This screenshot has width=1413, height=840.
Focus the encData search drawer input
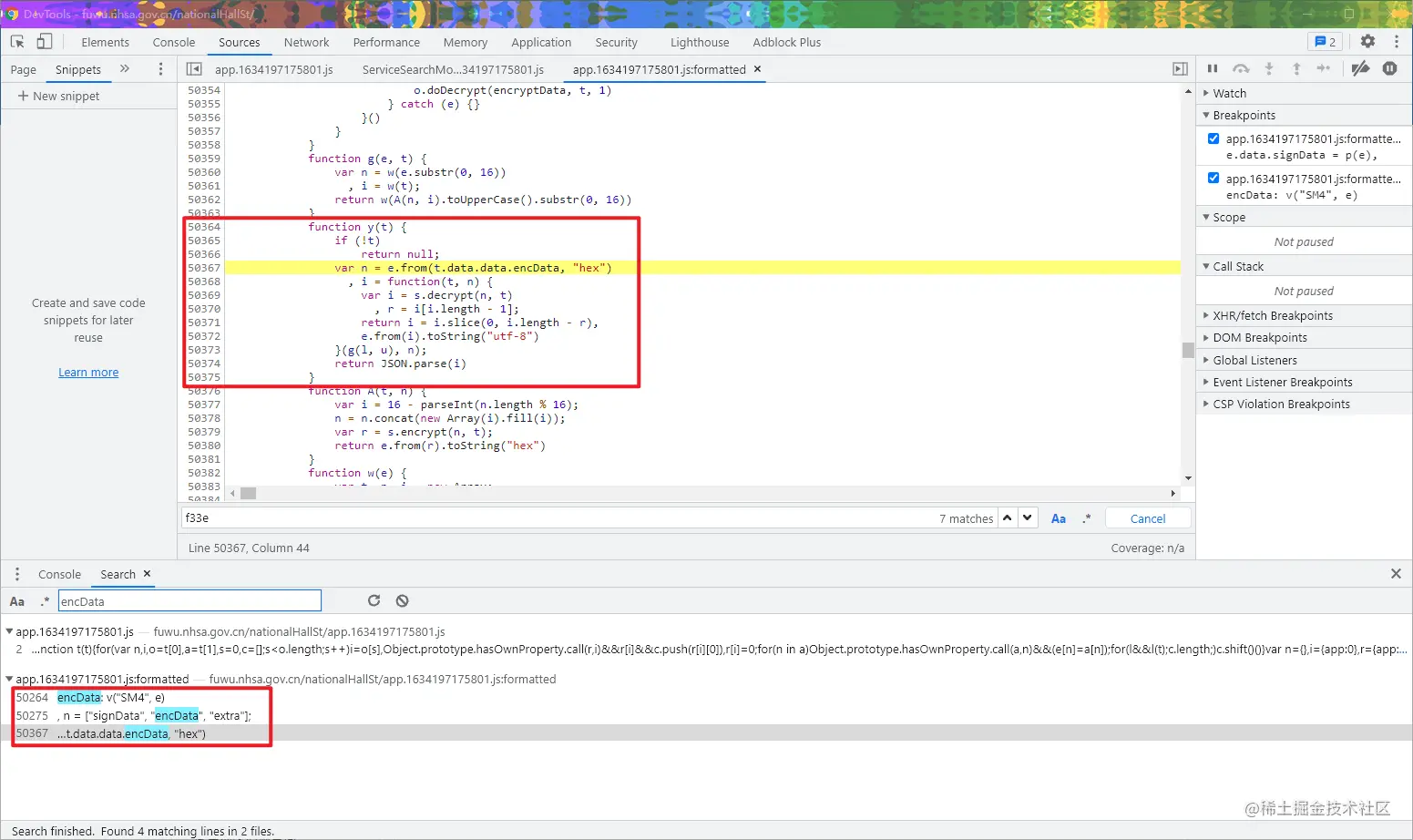[189, 601]
